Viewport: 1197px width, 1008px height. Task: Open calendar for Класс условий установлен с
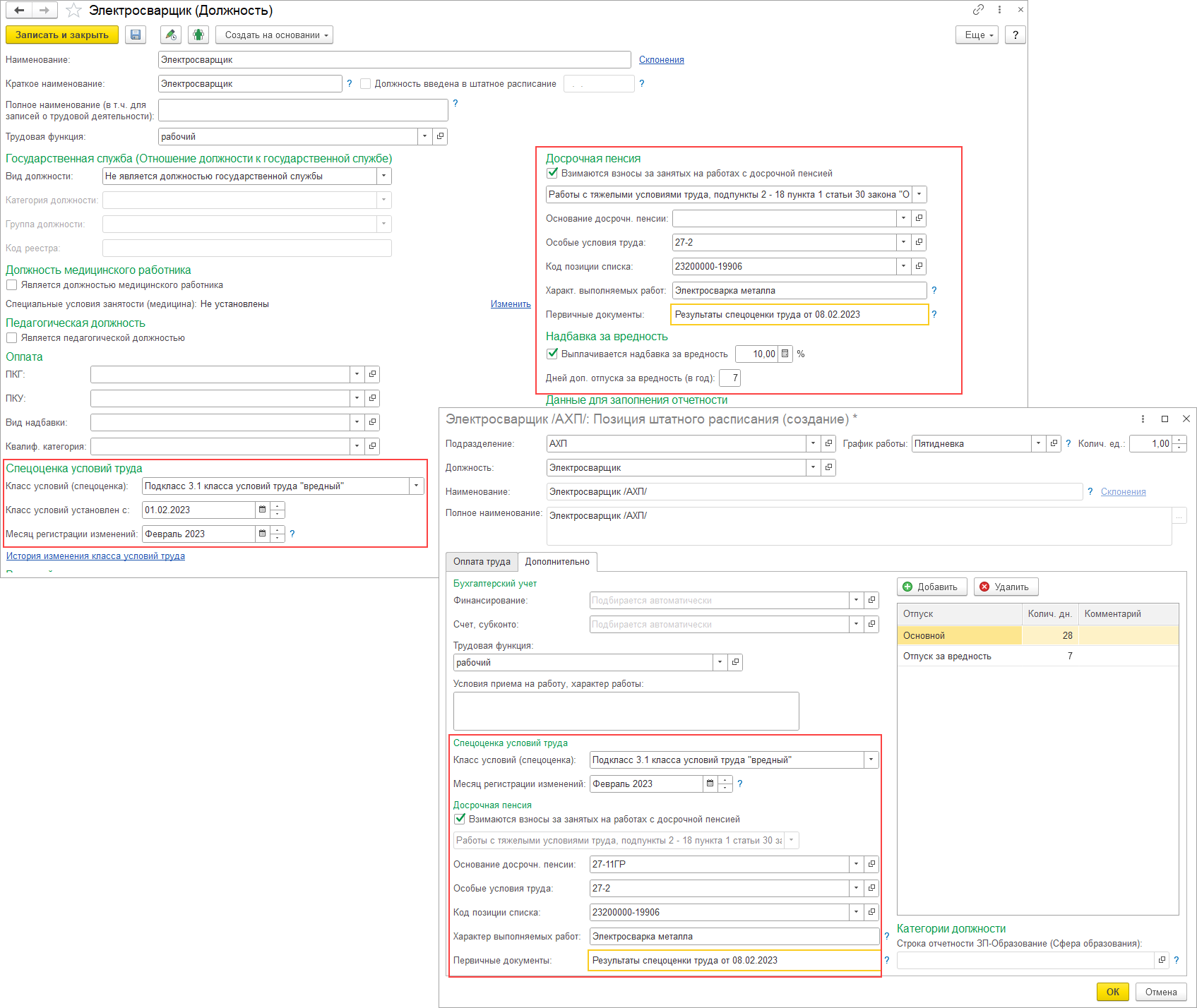pyautogui.click(x=263, y=510)
